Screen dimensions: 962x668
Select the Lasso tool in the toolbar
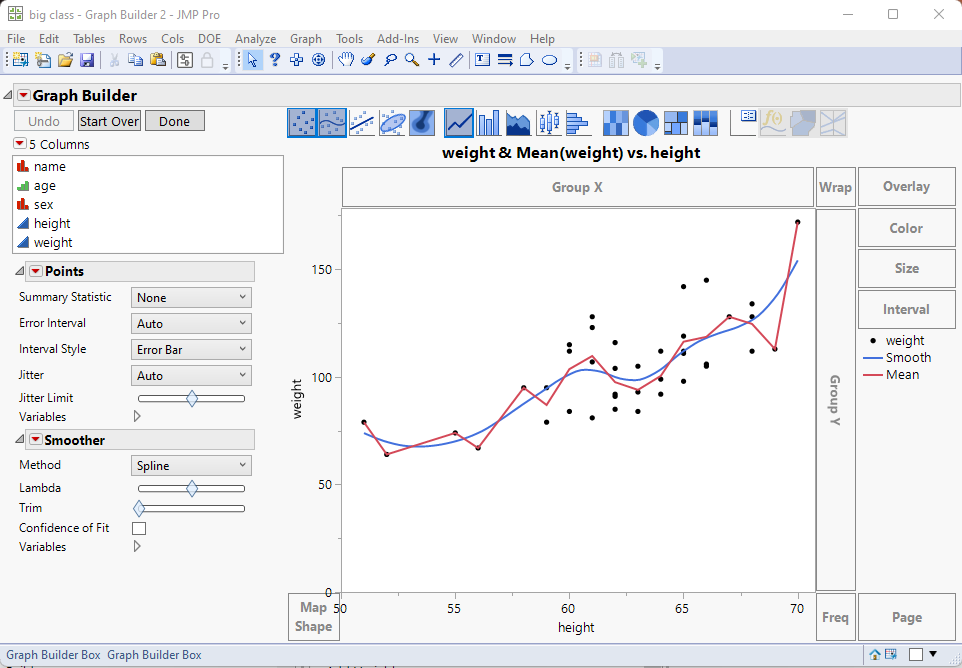pyautogui.click(x=390, y=60)
